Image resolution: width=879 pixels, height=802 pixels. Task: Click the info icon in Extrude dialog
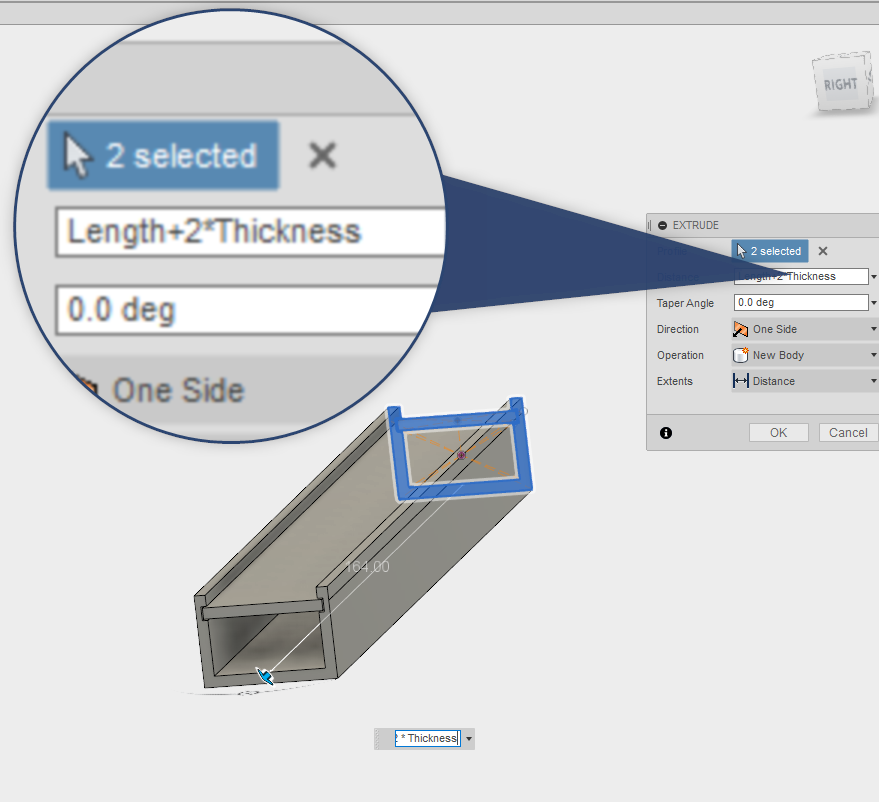(666, 433)
